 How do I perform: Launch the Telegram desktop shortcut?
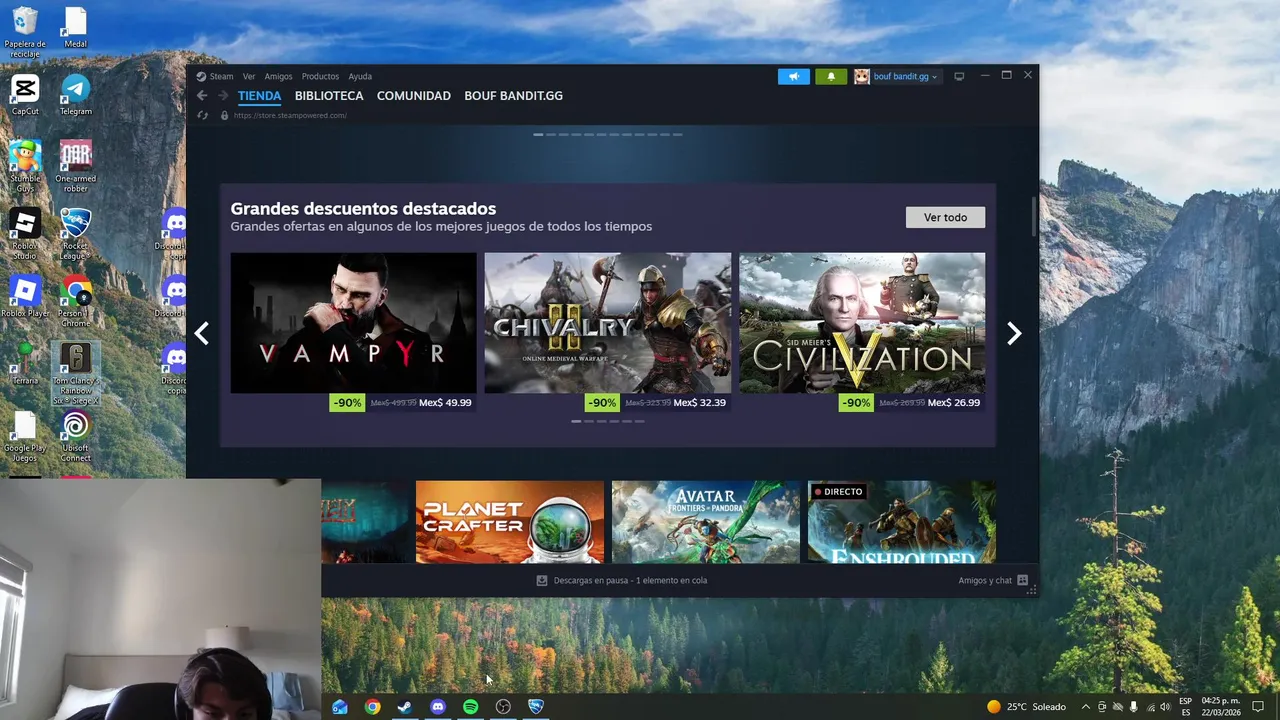[x=75, y=95]
